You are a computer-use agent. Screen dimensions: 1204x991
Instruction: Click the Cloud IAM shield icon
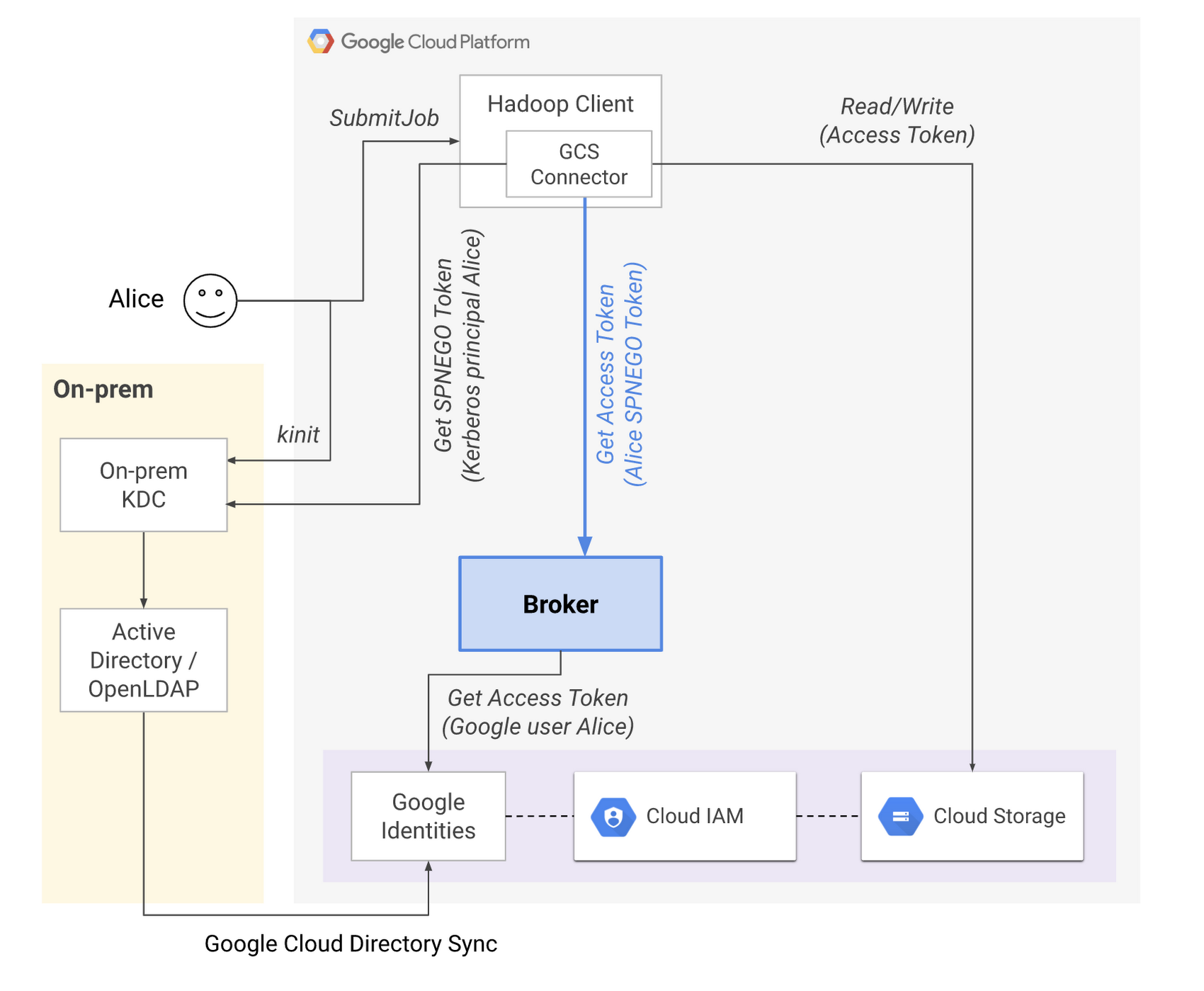point(613,817)
